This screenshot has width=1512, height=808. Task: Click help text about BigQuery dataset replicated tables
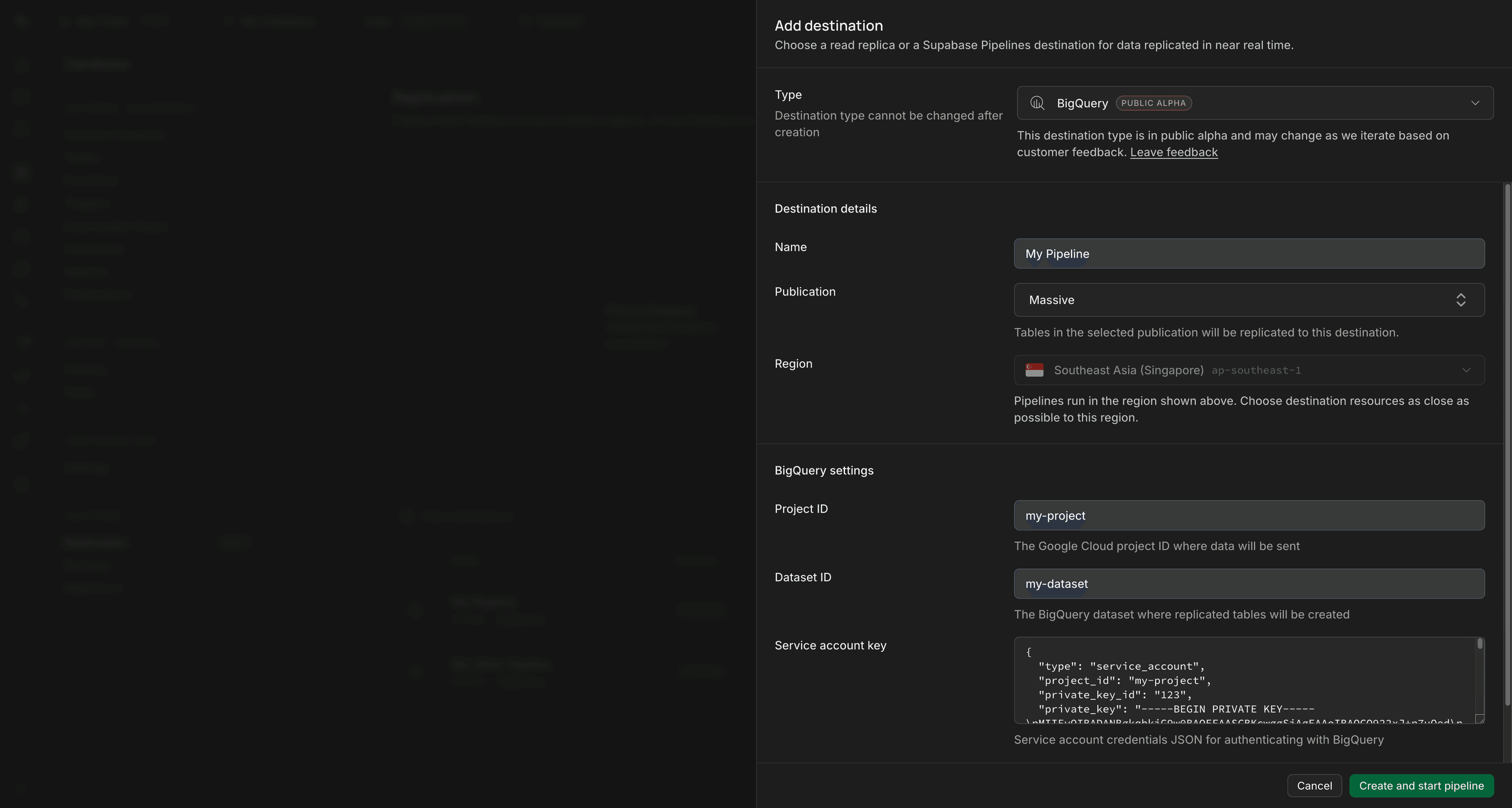pos(1181,615)
